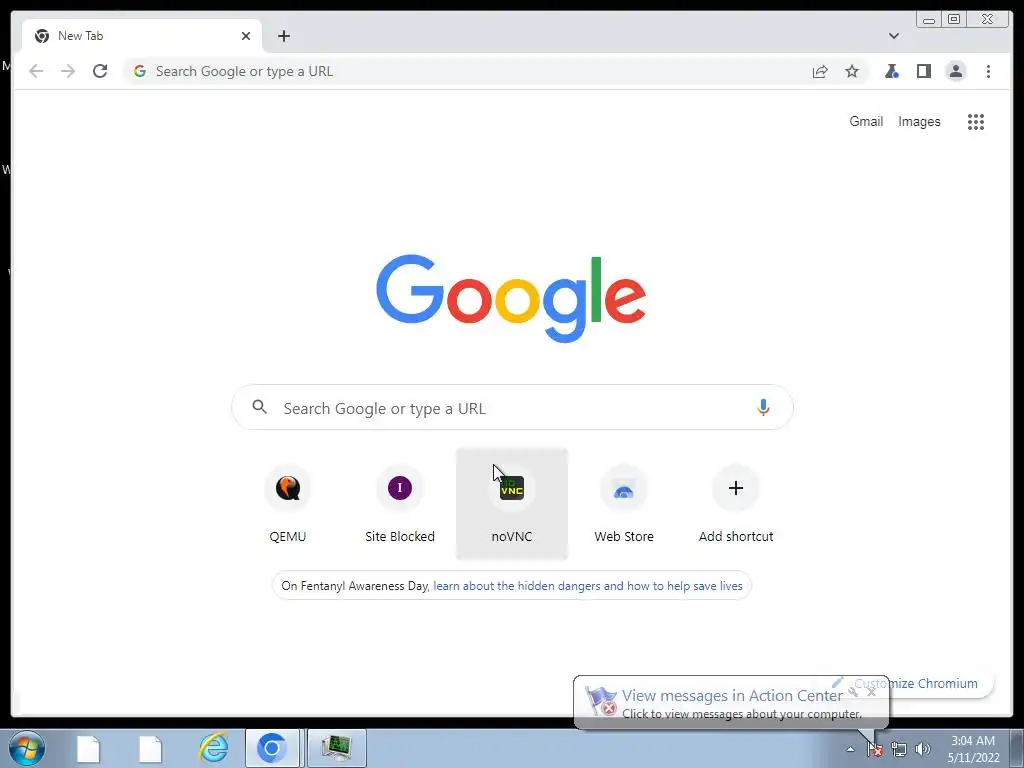Click the Google logo
Image resolution: width=1024 pixels, height=768 pixels.
tap(511, 298)
